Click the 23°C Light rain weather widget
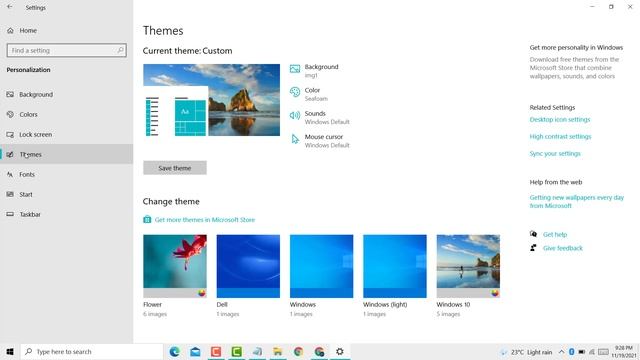640x360 pixels. click(x=526, y=352)
